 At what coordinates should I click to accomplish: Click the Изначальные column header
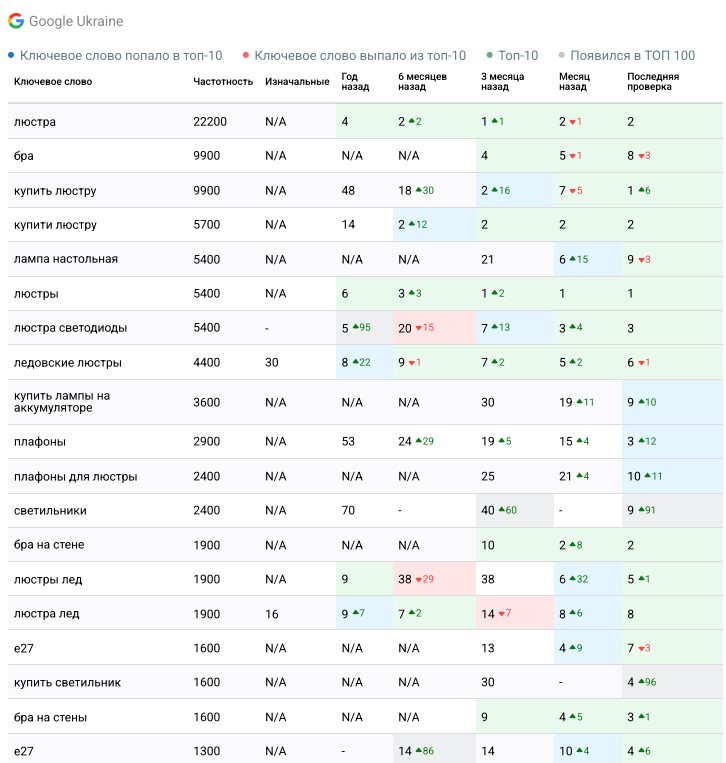tap(297, 82)
